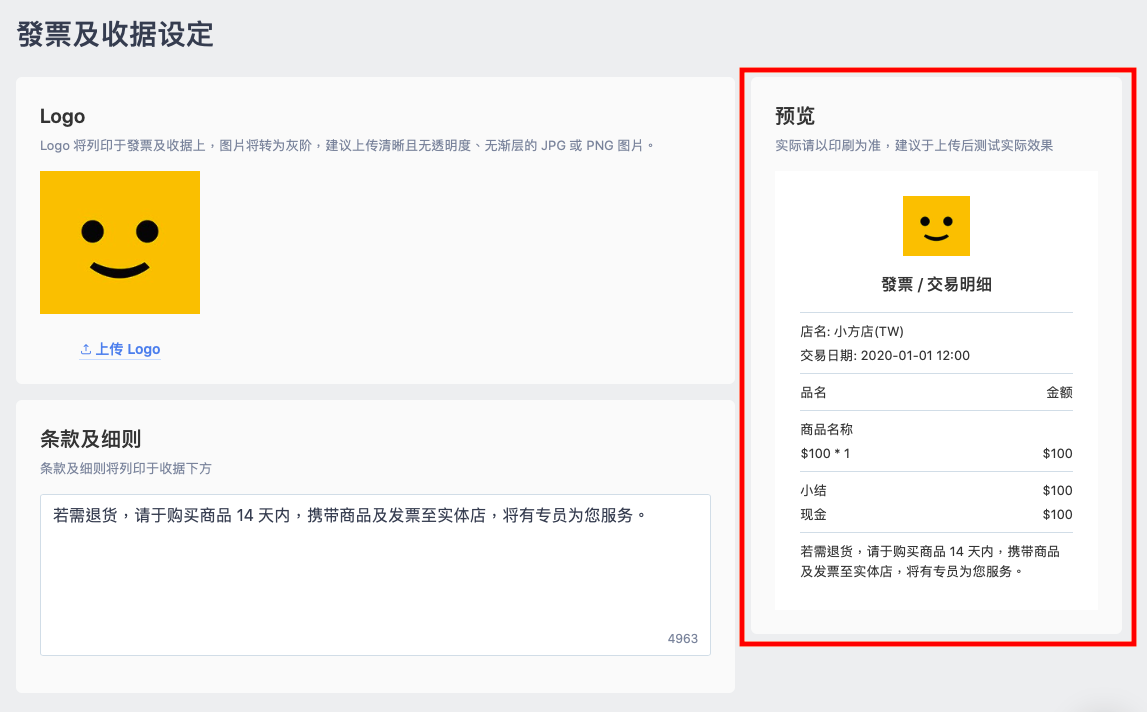The height and width of the screenshot is (712, 1147).
Task: Click the 上传 Logo link
Action: [x=120, y=349]
